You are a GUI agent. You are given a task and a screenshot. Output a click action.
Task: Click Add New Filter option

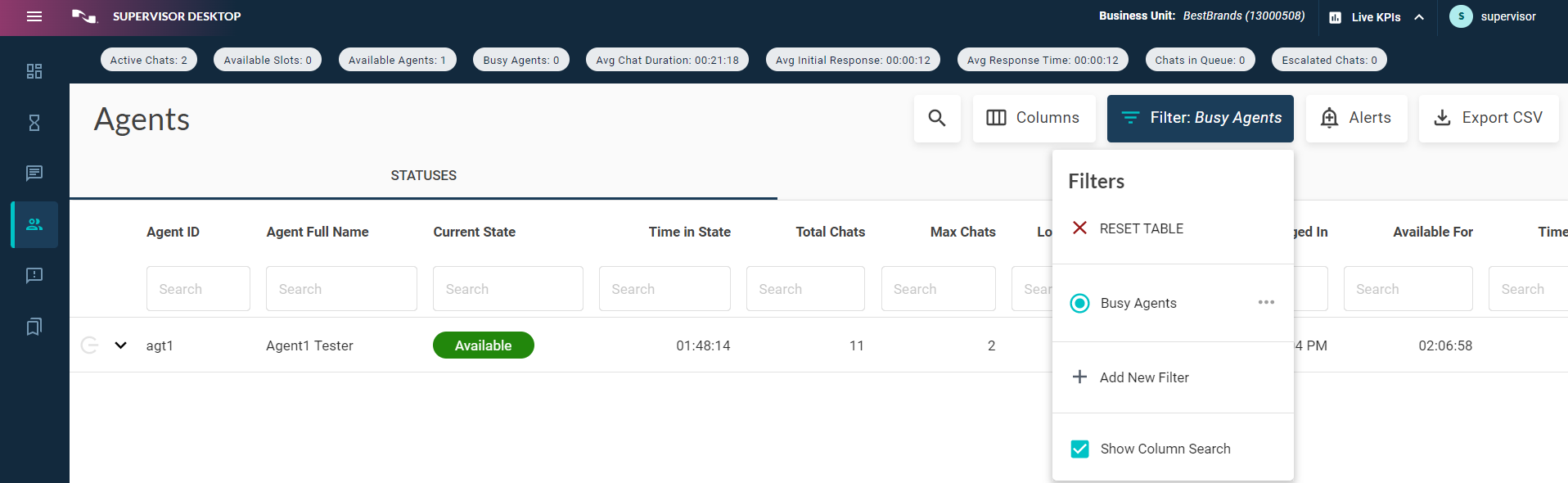[1143, 377]
